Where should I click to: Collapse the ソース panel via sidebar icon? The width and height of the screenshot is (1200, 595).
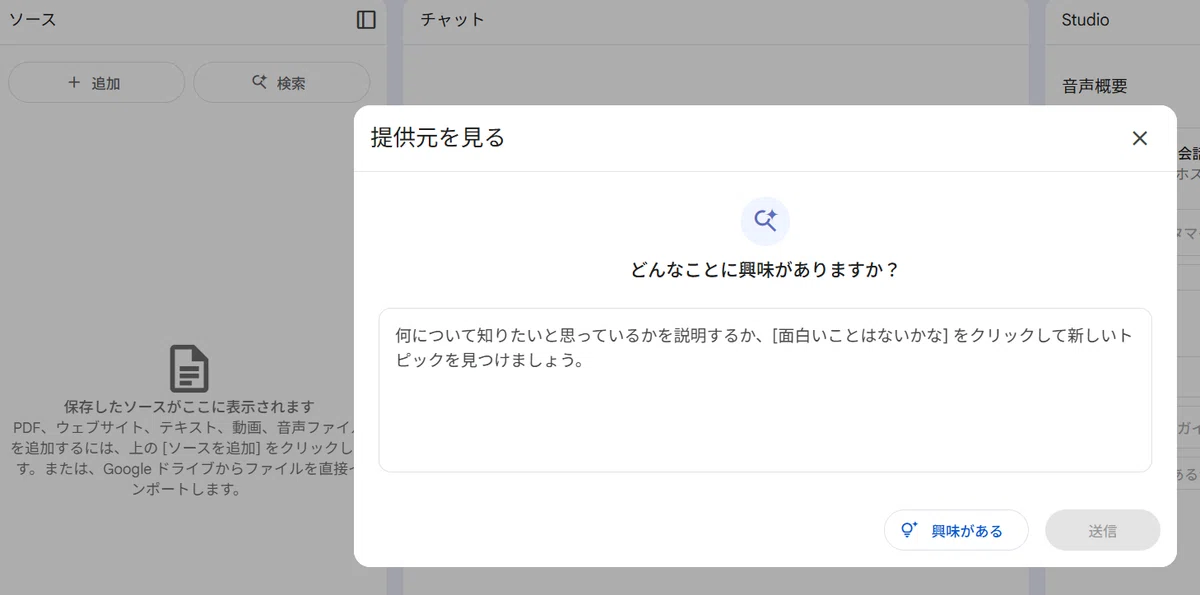pos(366,19)
